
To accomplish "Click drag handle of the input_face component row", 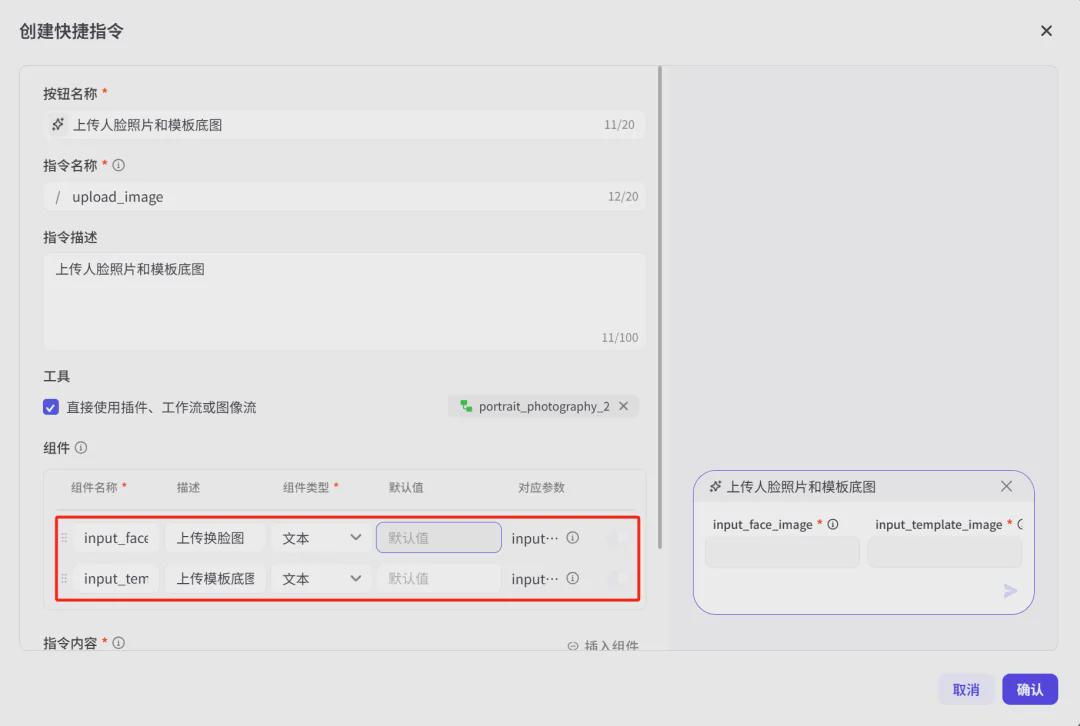I will pyautogui.click(x=64, y=537).
